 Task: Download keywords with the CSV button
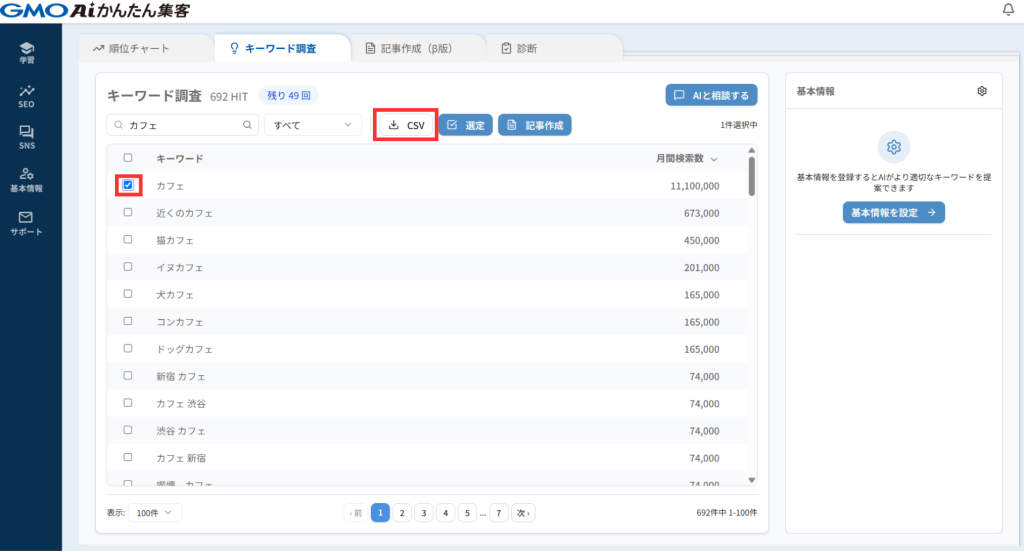tap(405, 125)
